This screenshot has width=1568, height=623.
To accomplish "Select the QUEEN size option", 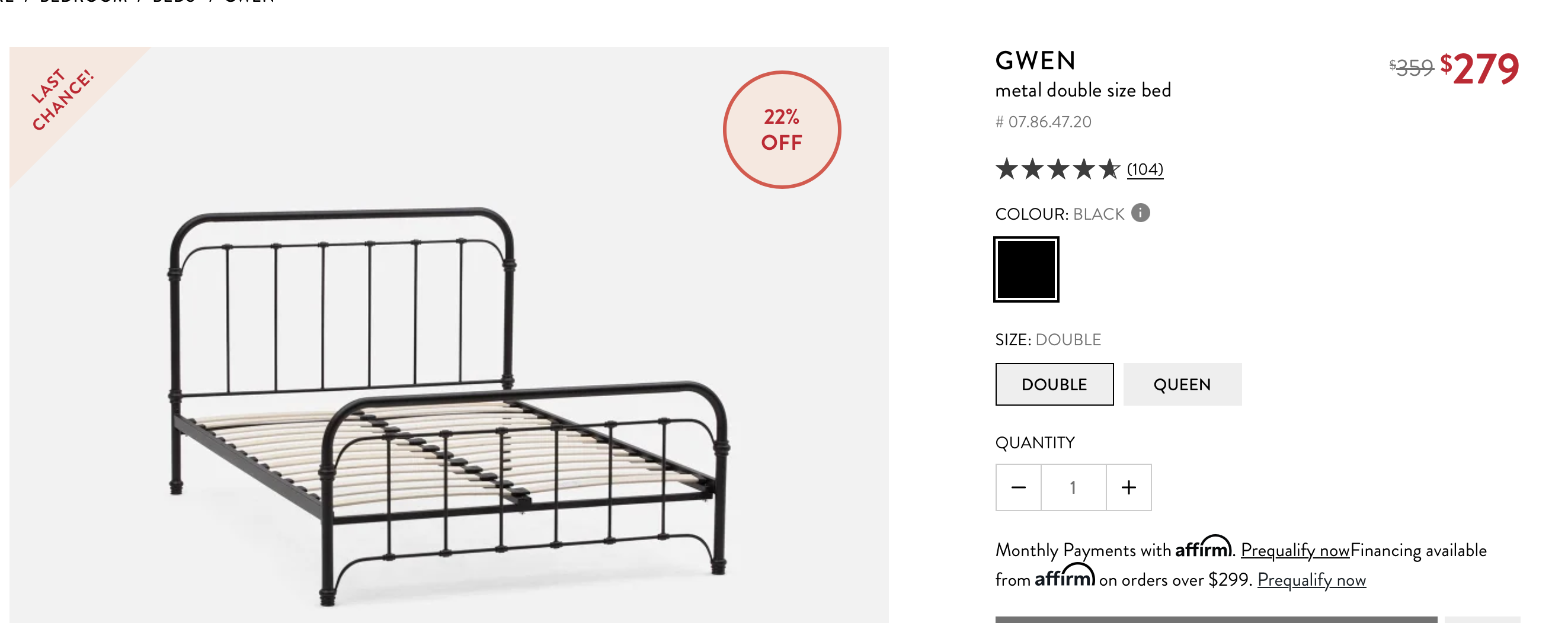I will [1182, 384].
